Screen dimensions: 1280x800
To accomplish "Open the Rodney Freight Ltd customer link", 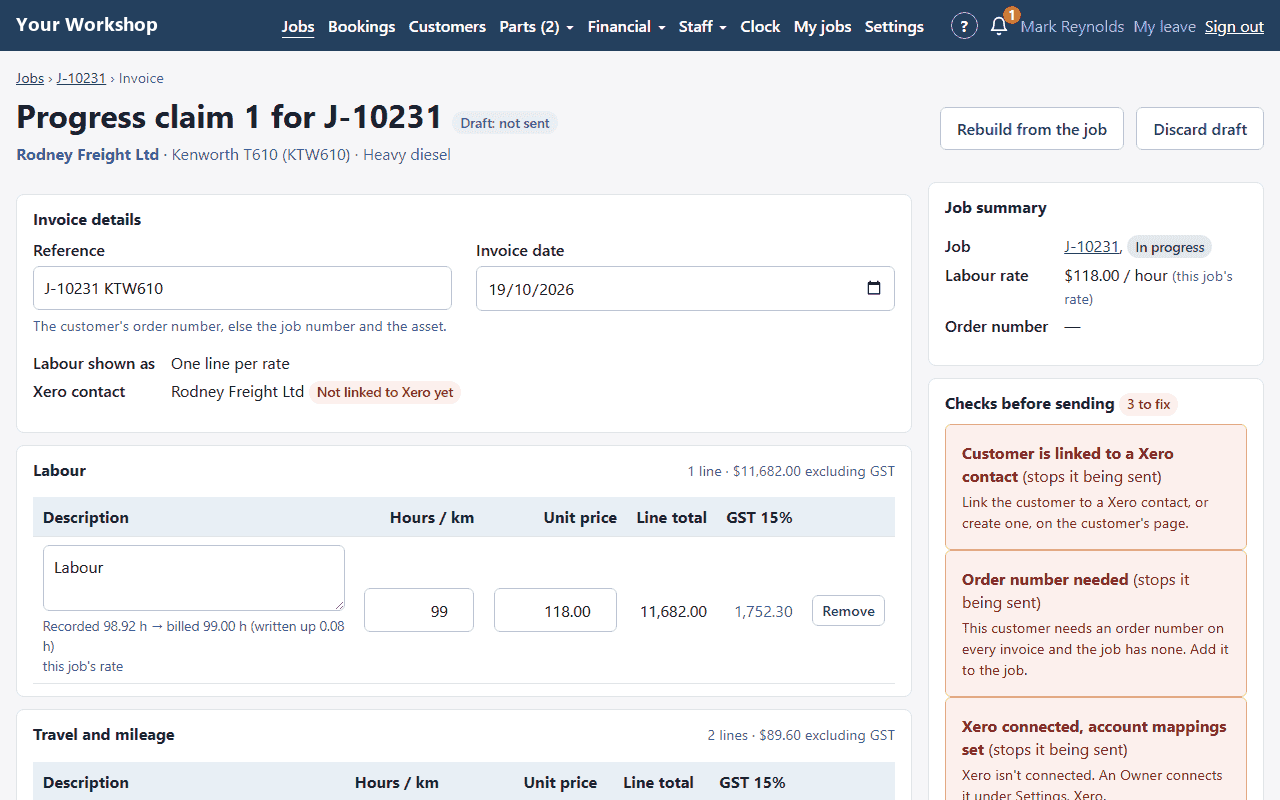I will tap(88, 155).
